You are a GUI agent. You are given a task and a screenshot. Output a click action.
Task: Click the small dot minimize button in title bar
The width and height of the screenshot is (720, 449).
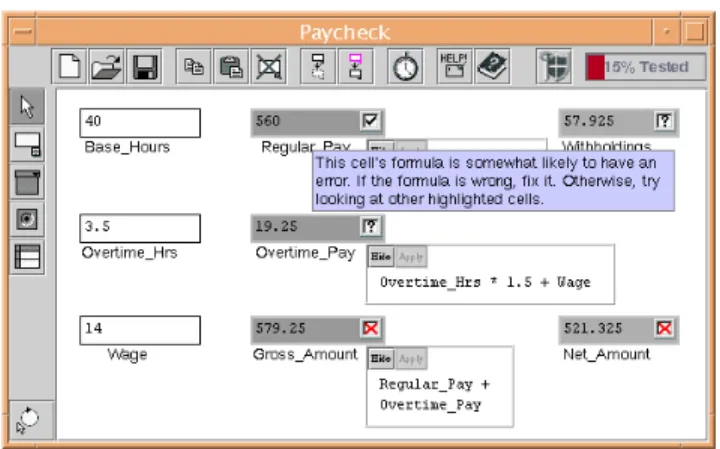[666, 32]
